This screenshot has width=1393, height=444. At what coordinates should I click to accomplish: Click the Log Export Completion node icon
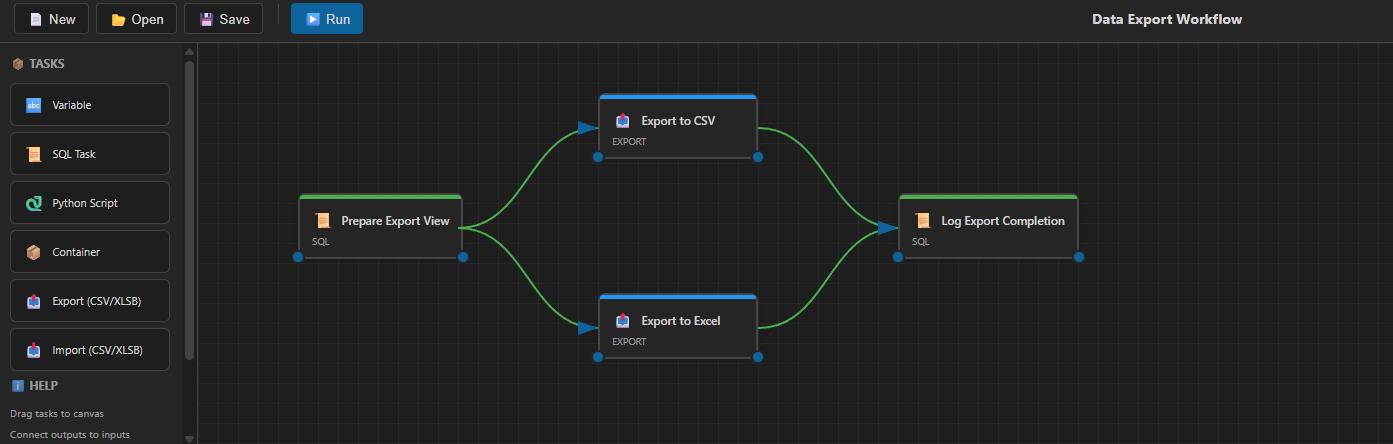(x=923, y=221)
